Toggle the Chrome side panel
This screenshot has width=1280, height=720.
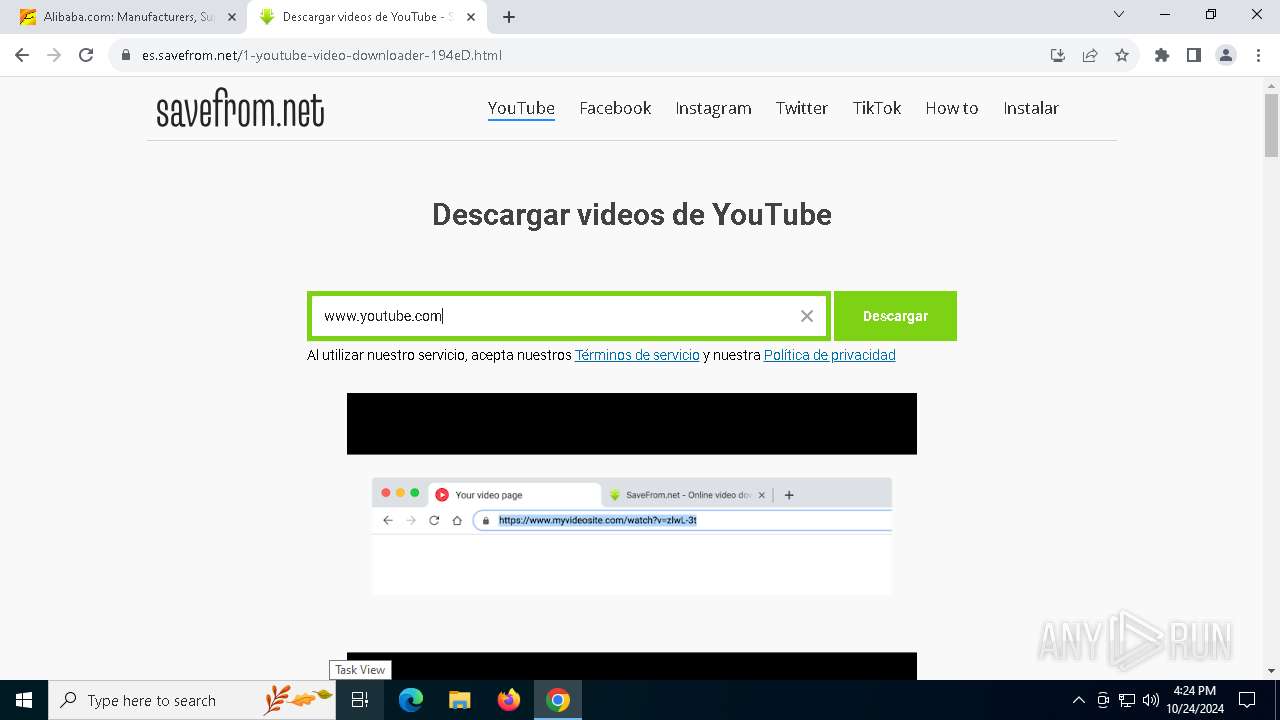(1194, 55)
